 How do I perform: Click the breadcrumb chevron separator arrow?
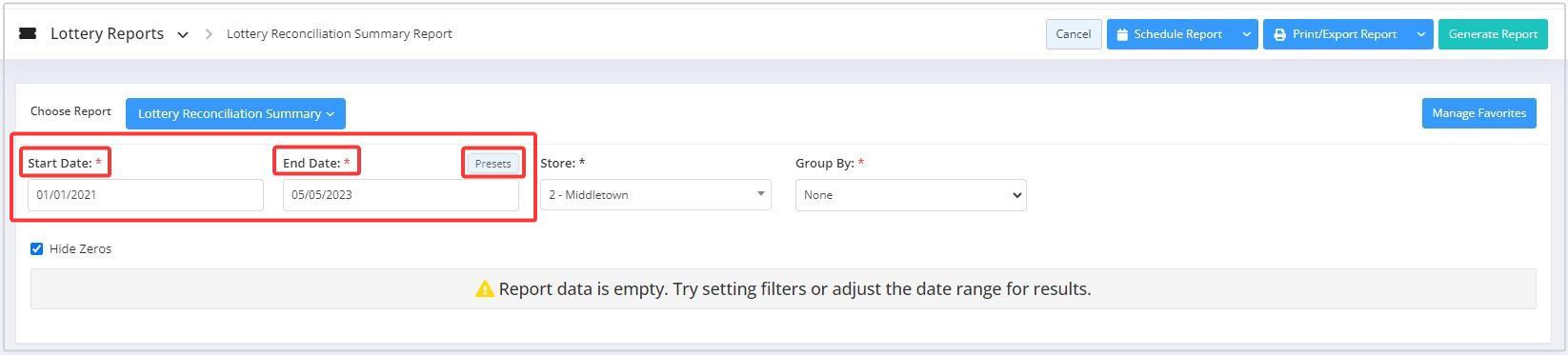tap(209, 34)
